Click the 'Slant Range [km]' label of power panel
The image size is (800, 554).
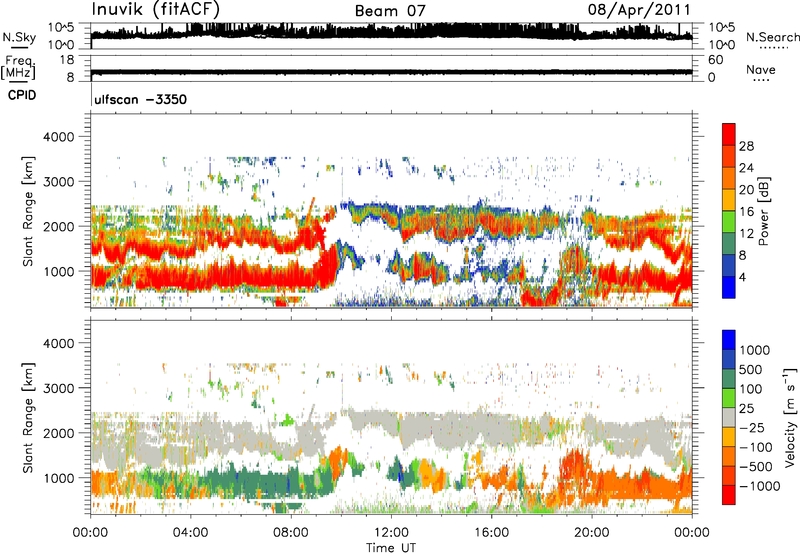pyautogui.click(x=28, y=211)
